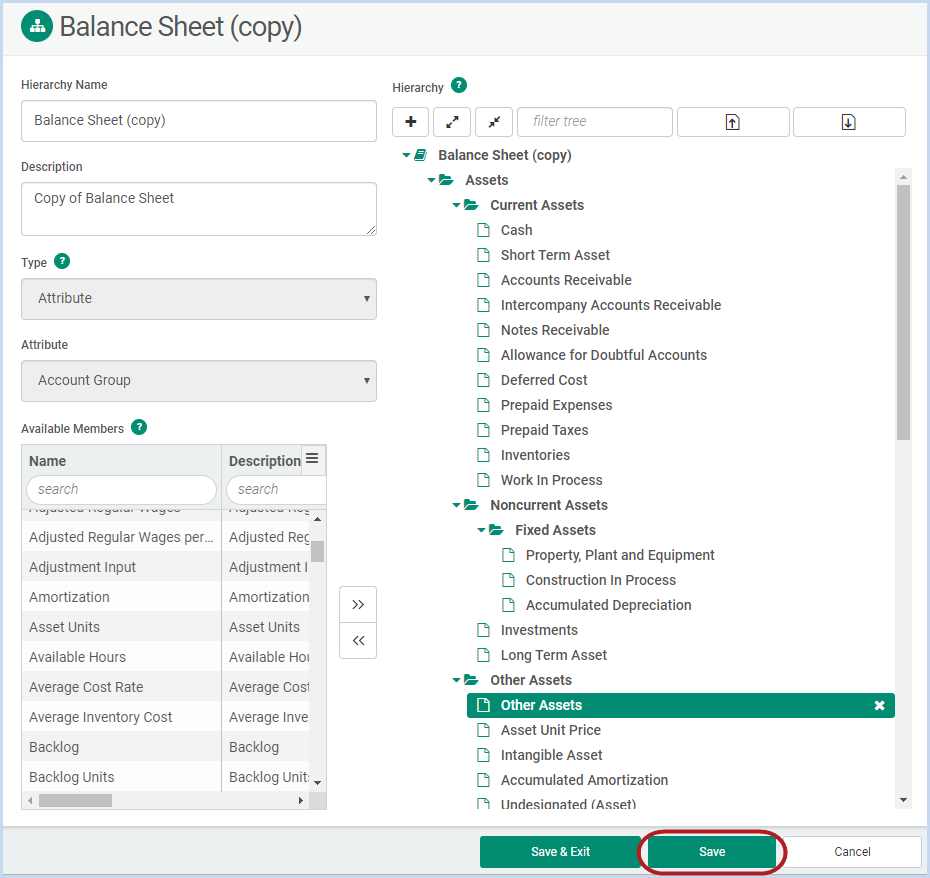Collapse the Other Assets folder node
Image resolution: width=930 pixels, height=878 pixels.
coord(456,680)
